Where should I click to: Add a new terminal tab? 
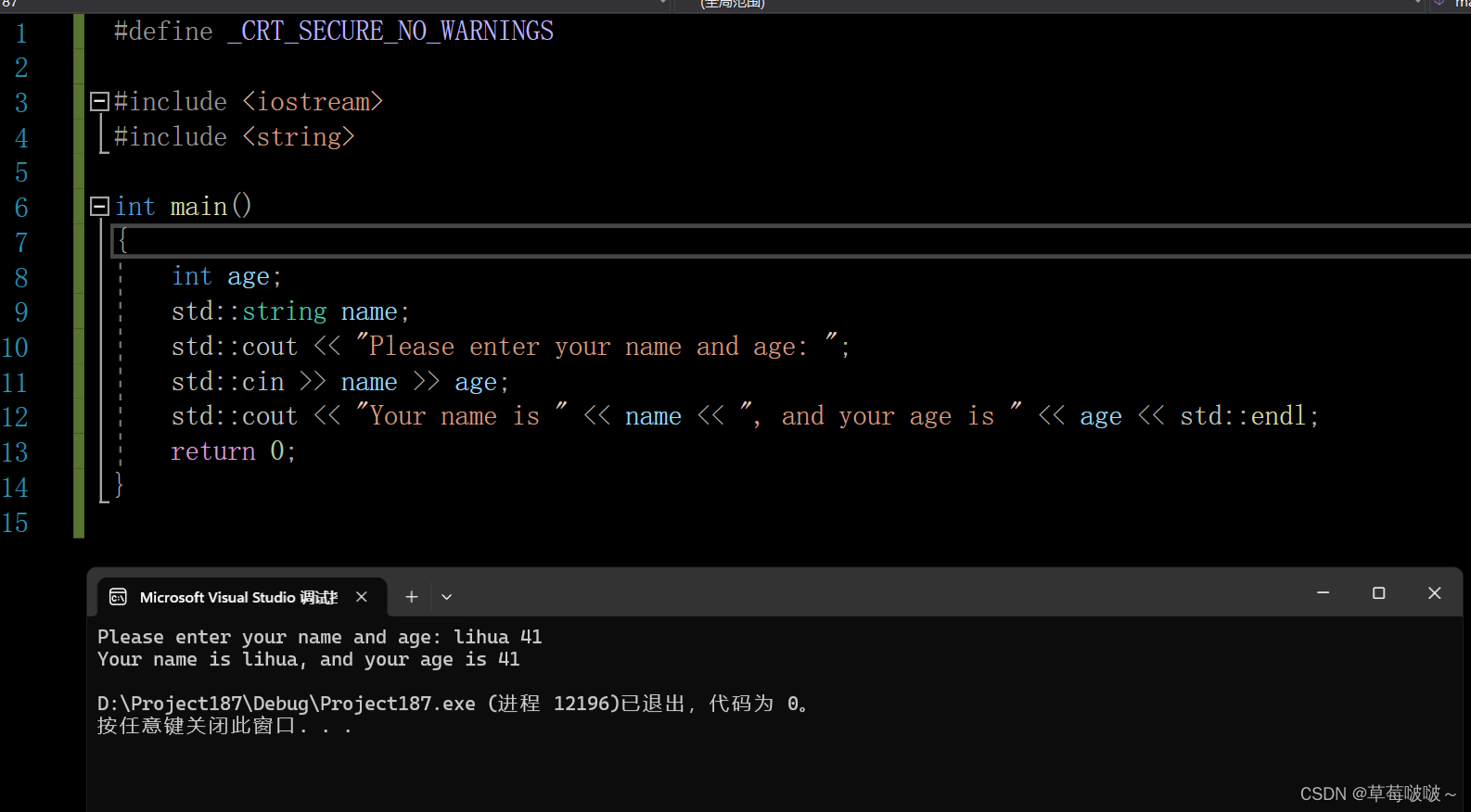(412, 597)
